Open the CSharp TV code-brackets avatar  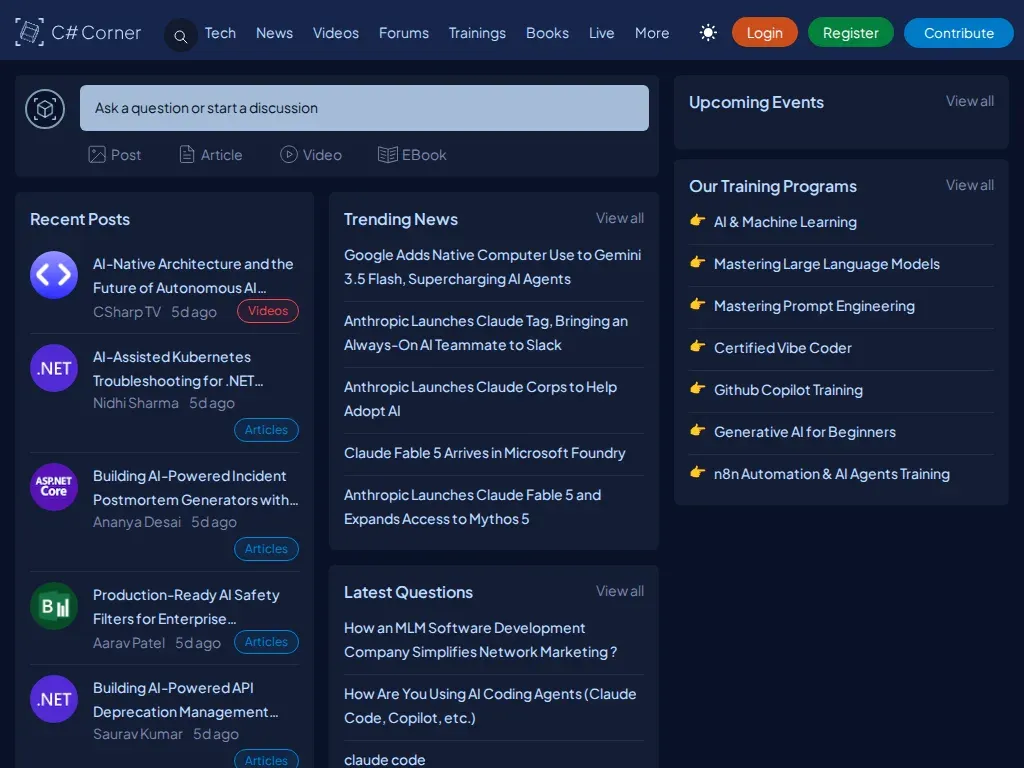point(54,275)
